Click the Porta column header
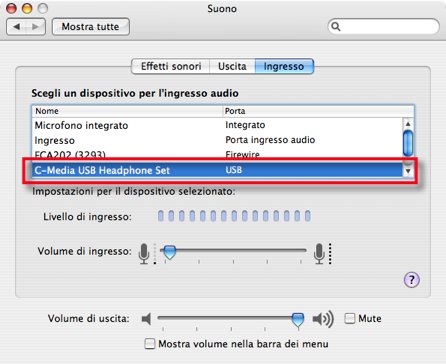This screenshot has width=446, height=364. pyautogui.click(x=318, y=111)
